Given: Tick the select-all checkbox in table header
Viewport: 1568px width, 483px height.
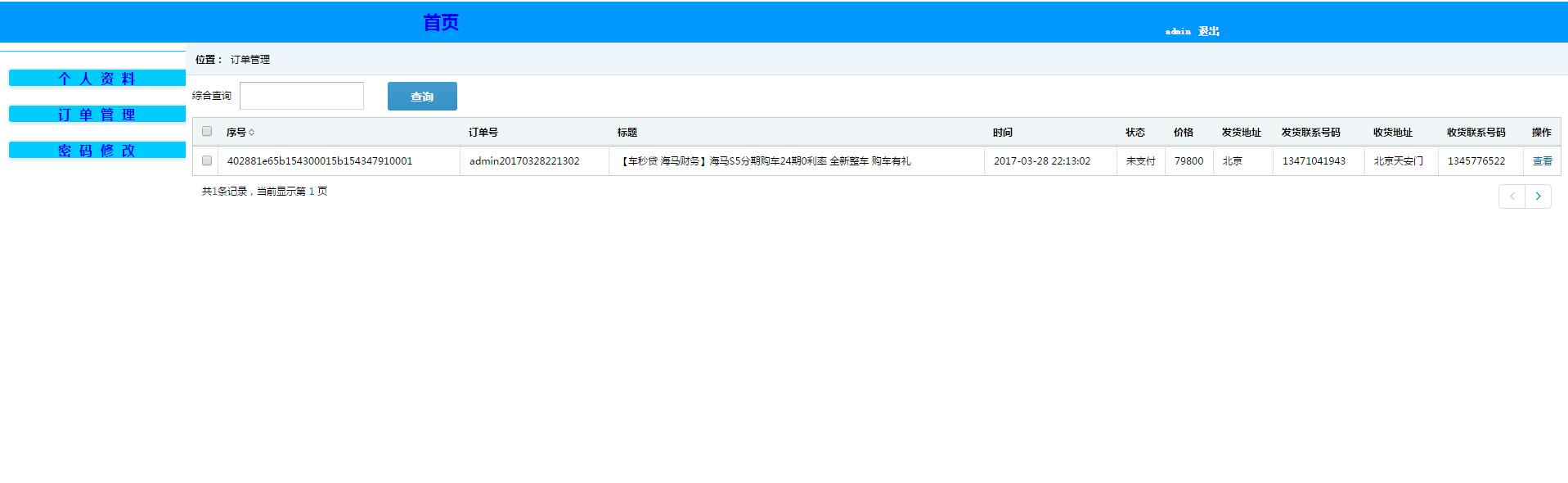Looking at the screenshot, I should click(207, 132).
